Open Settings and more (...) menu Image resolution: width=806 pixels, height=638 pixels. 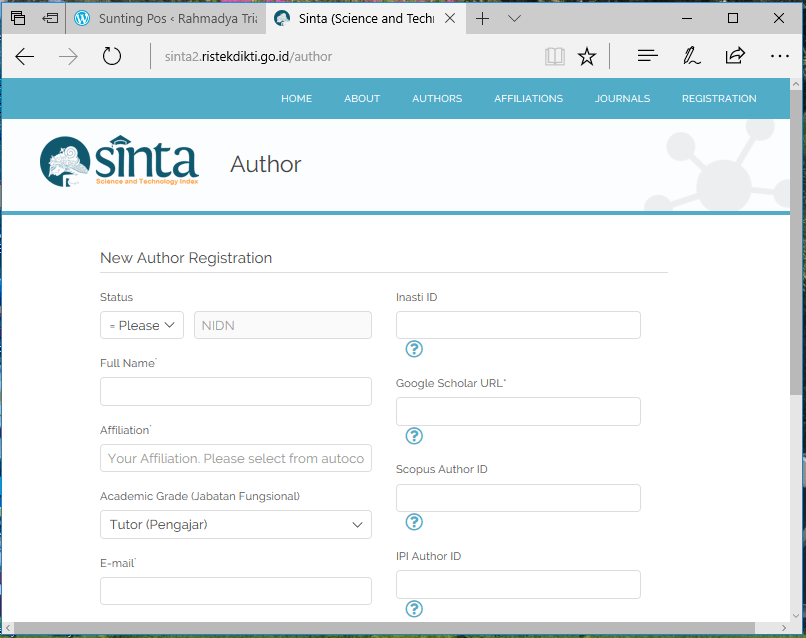click(780, 56)
